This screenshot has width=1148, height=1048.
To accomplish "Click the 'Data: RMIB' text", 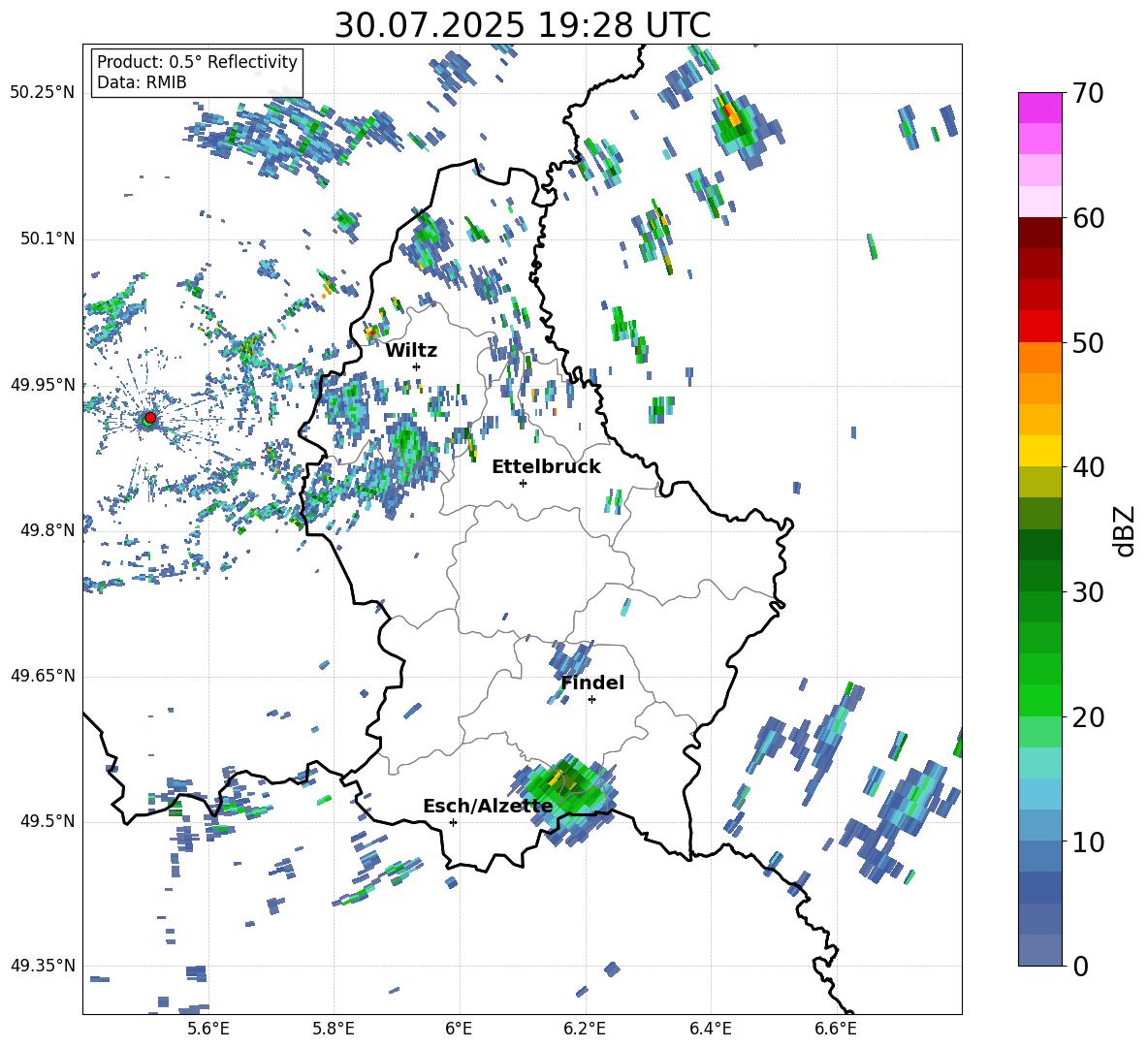I will (142, 82).
